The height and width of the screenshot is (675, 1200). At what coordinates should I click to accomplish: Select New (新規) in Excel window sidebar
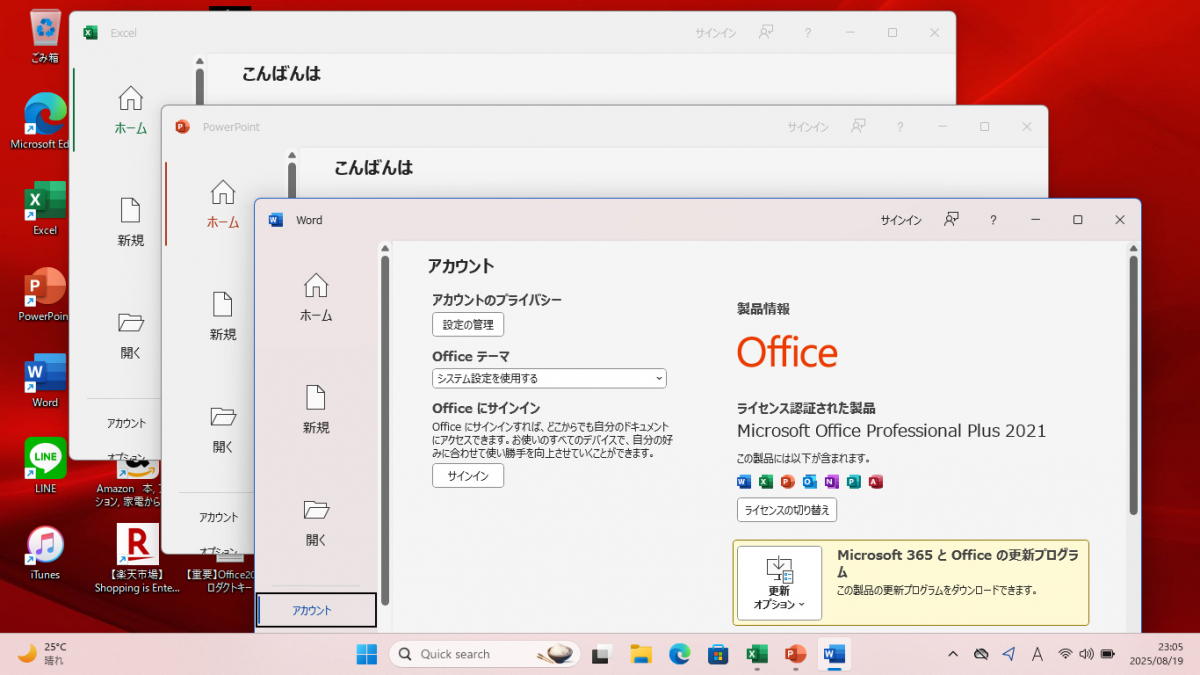point(131,222)
